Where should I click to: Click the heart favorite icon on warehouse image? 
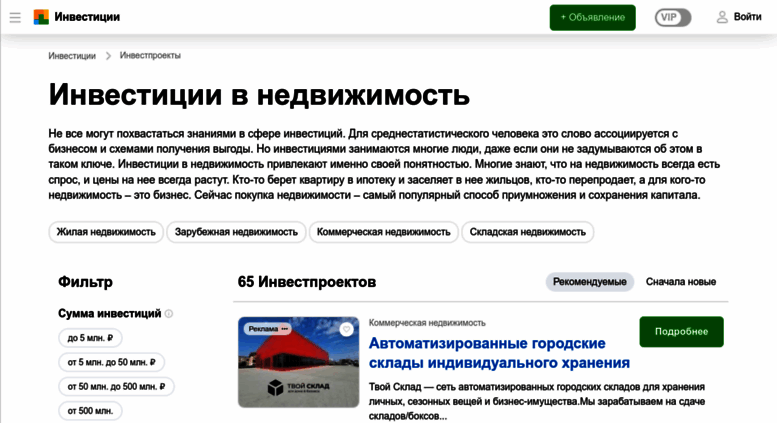[x=346, y=329]
